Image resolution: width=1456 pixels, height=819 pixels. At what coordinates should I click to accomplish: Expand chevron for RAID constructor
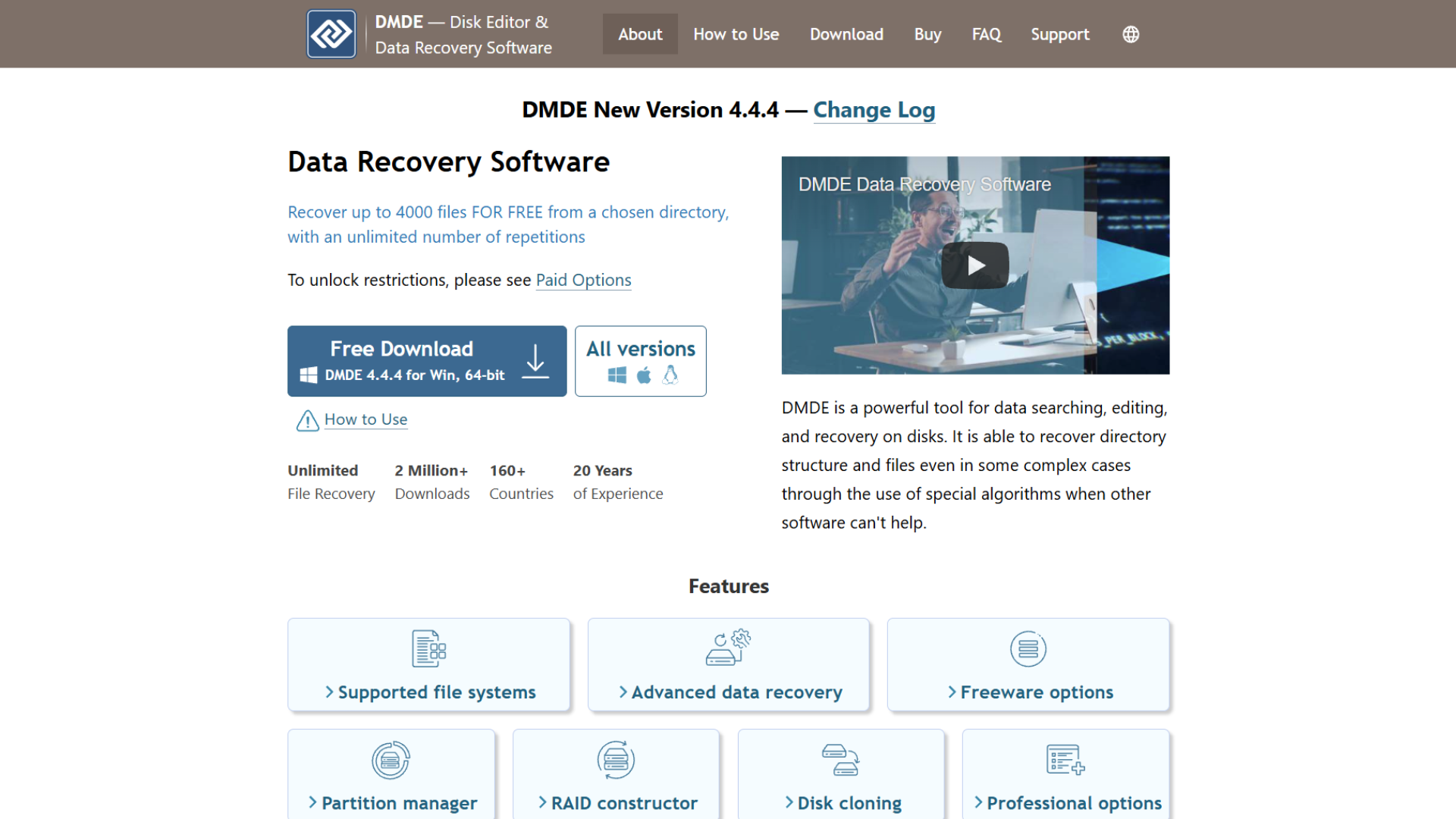click(x=543, y=803)
